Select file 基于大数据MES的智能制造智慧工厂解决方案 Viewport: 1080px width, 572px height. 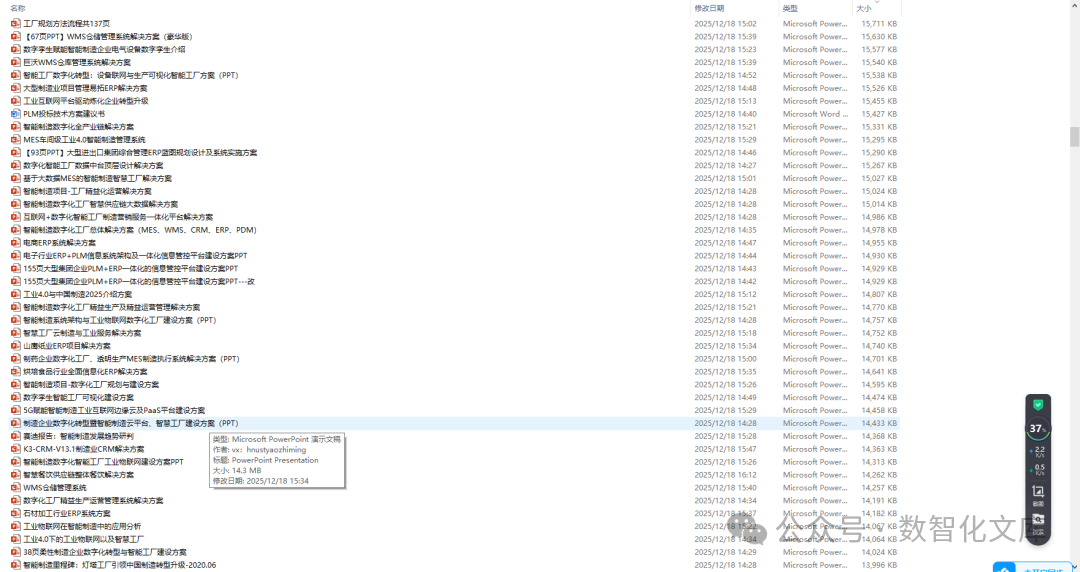[x=97, y=178]
